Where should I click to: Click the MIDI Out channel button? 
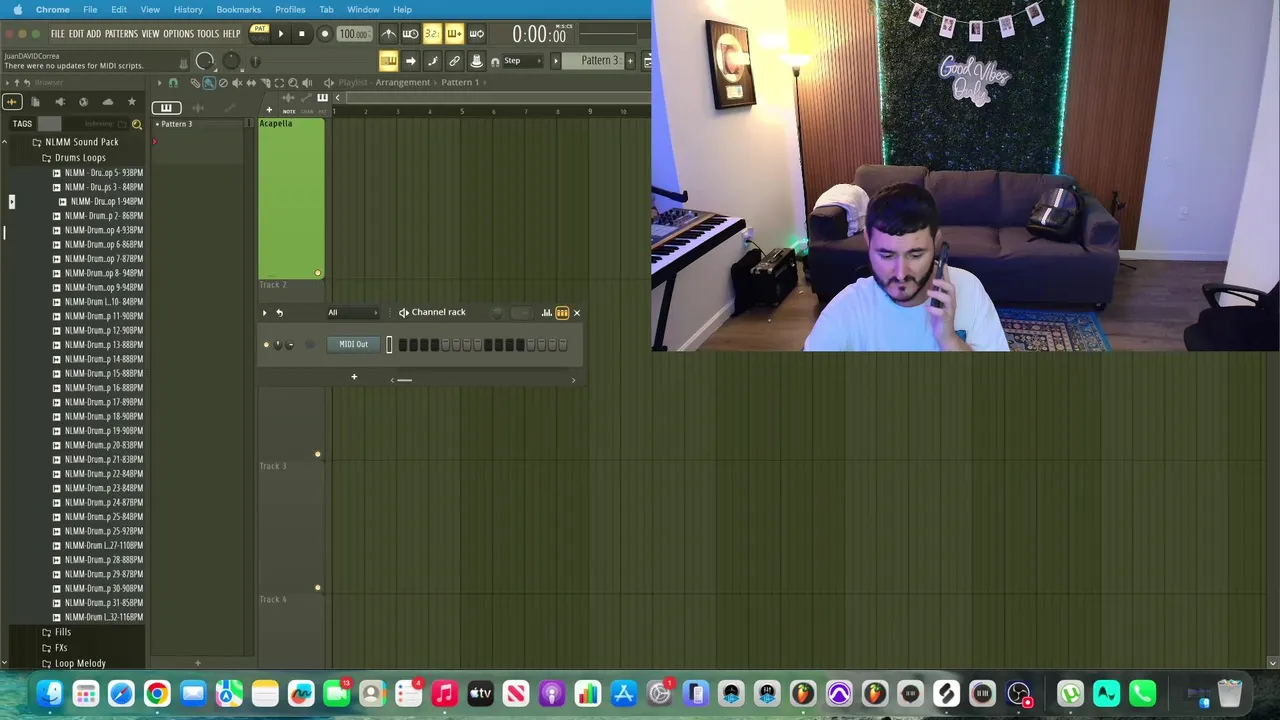pos(353,344)
